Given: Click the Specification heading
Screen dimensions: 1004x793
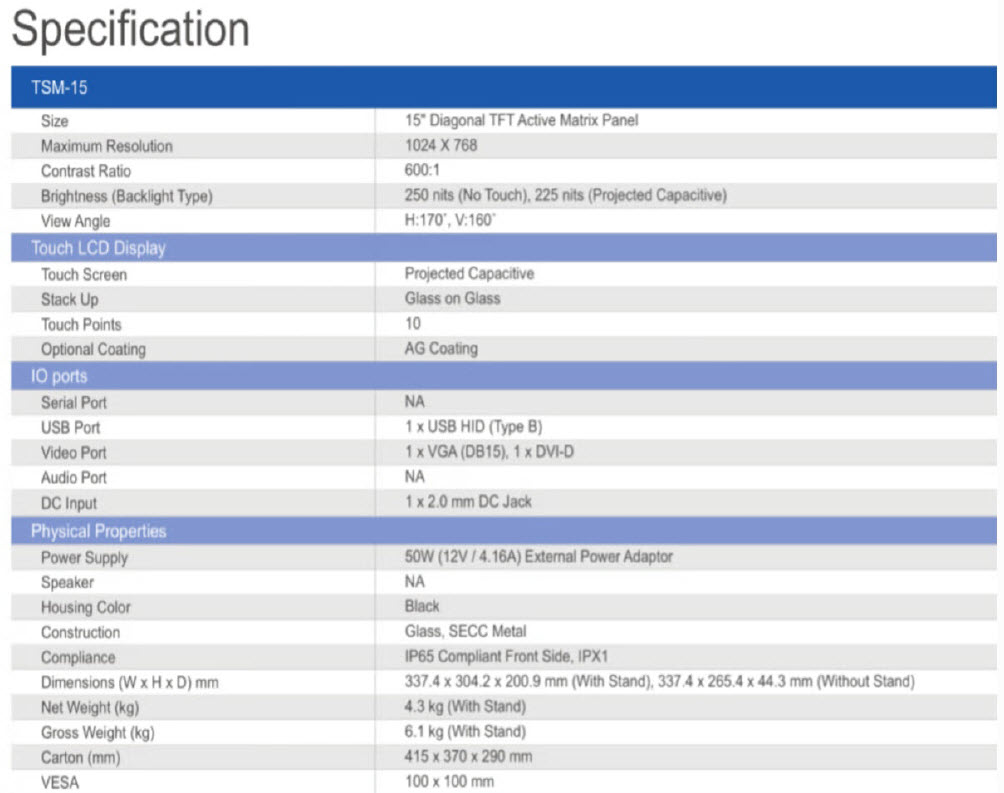Looking at the screenshot, I should pyautogui.click(x=131, y=29).
